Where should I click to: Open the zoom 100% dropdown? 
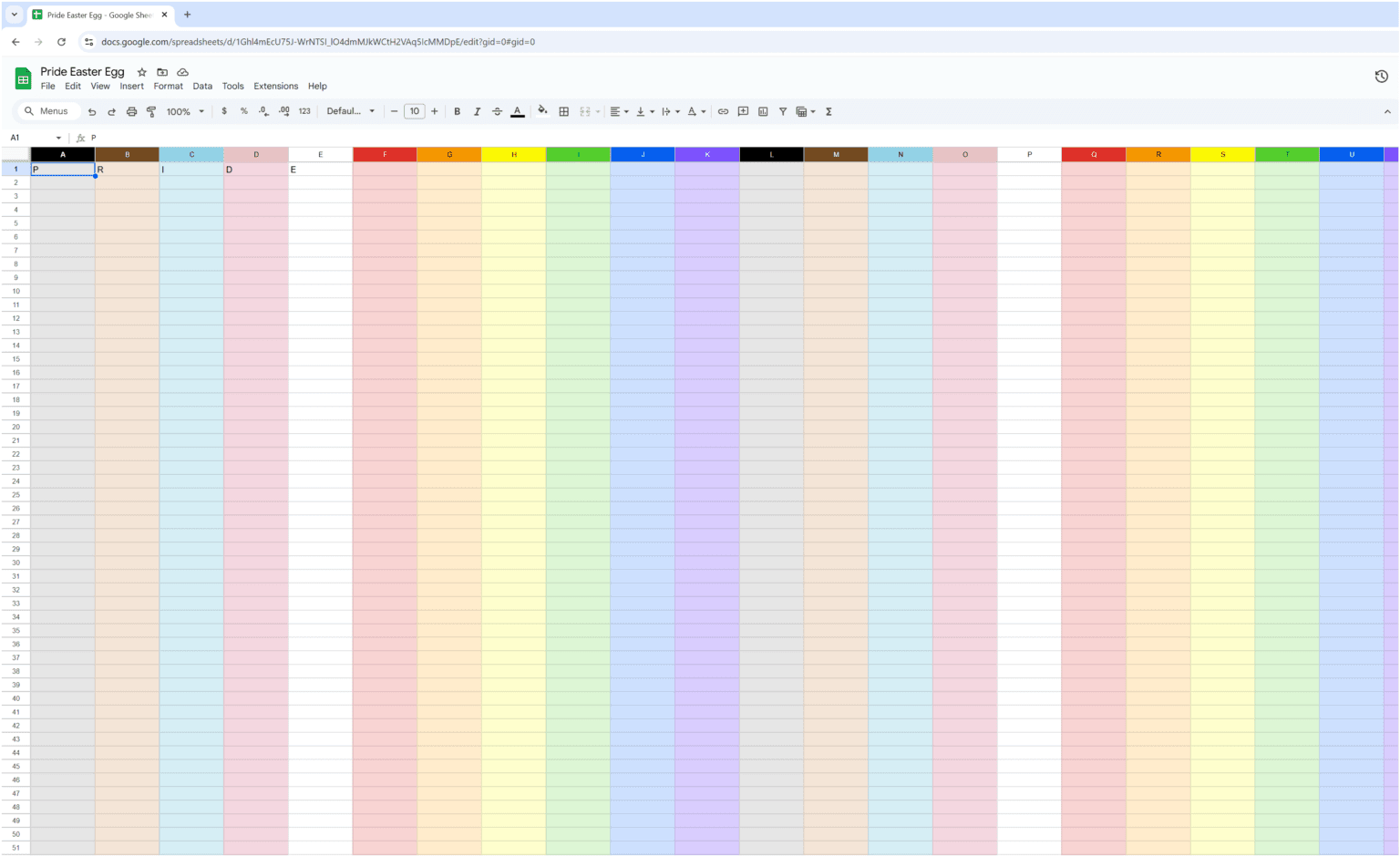[x=185, y=111]
